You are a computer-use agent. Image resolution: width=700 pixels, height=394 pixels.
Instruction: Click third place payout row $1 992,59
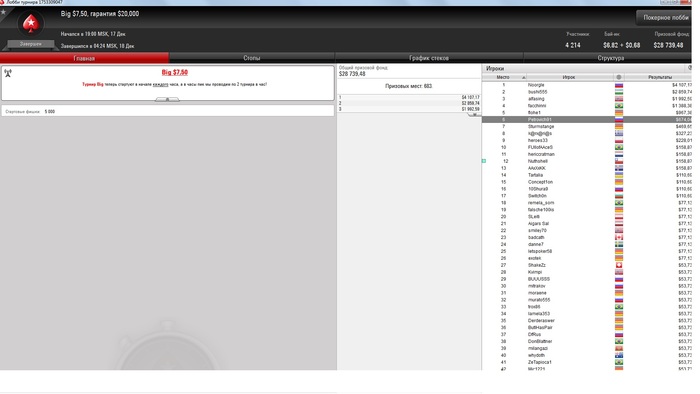pyautogui.click(x=409, y=109)
